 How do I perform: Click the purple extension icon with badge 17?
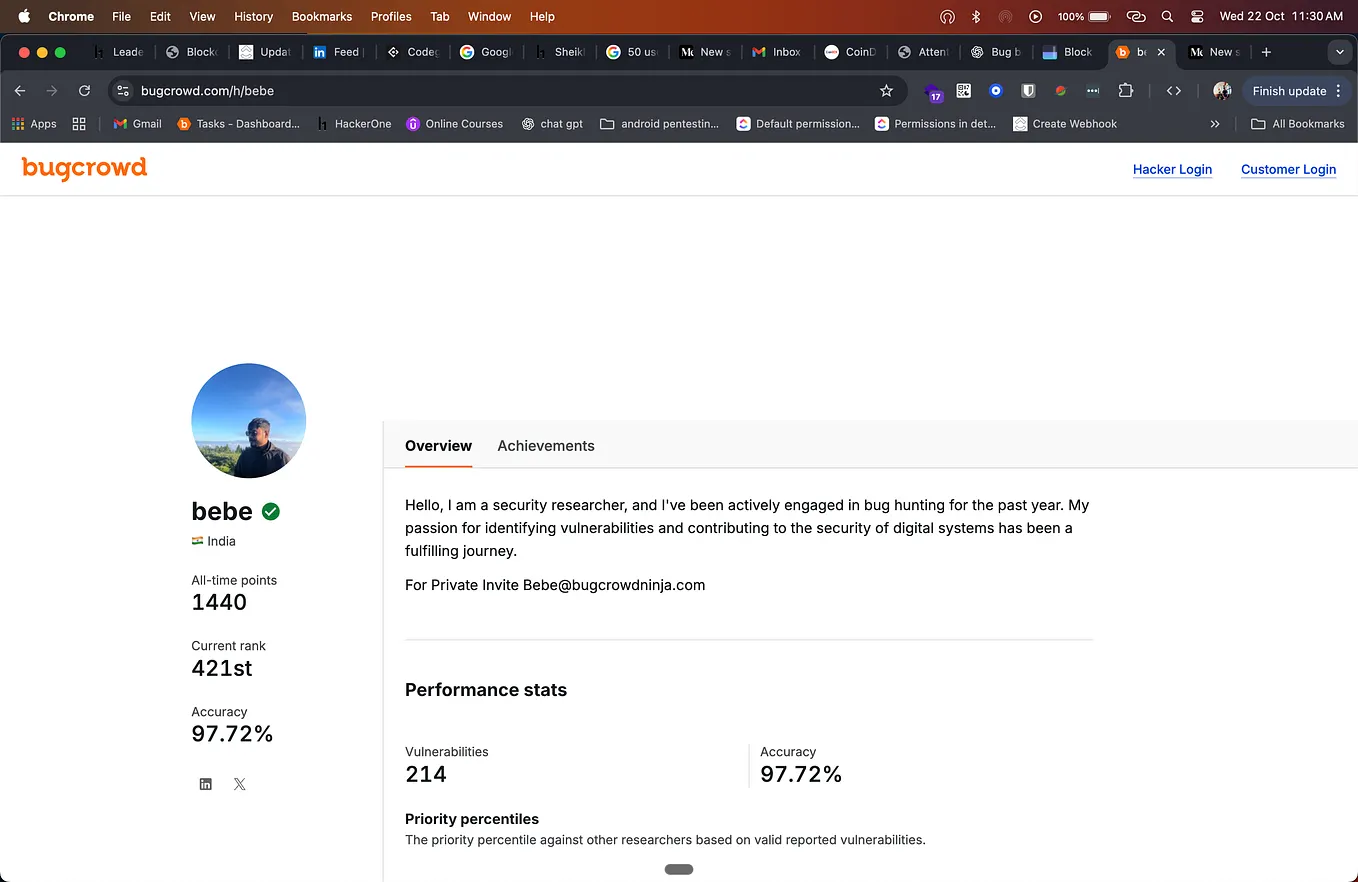point(933,92)
